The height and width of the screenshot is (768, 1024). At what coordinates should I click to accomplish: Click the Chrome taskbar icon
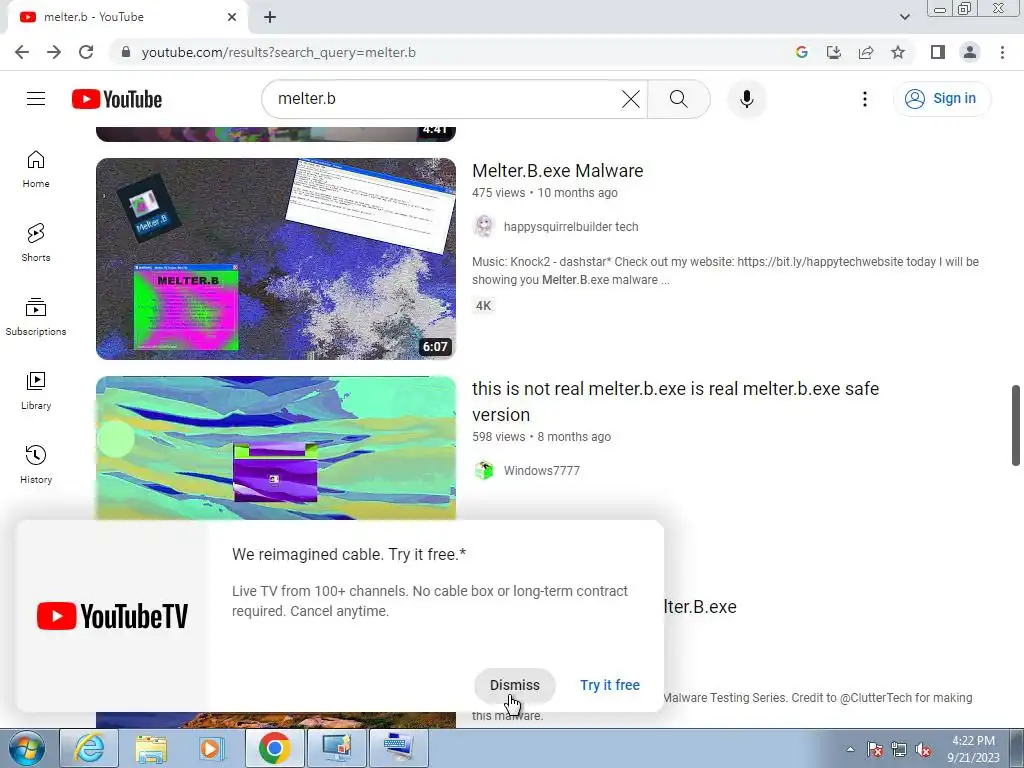click(274, 748)
